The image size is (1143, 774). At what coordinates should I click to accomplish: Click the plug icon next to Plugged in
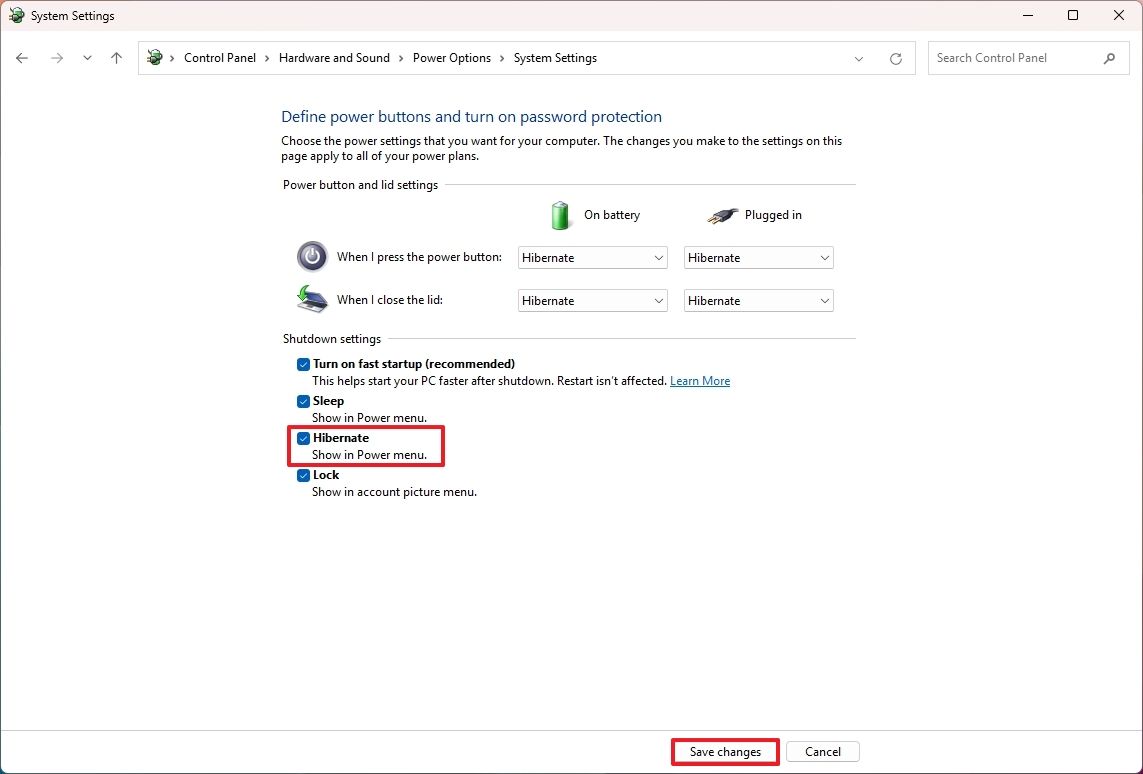pos(723,215)
